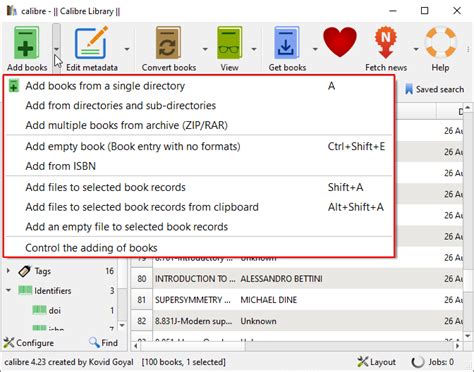Screen dimensions: 474x372
Task: Click author ALESSANDRO BETTINI
Action: pos(281,279)
